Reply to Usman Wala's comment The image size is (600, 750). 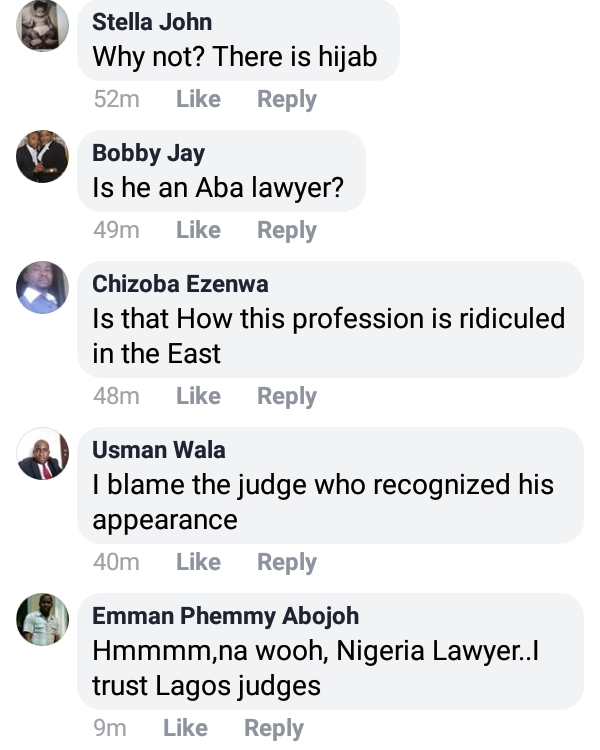pyautogui.click(x=286, y=562)
